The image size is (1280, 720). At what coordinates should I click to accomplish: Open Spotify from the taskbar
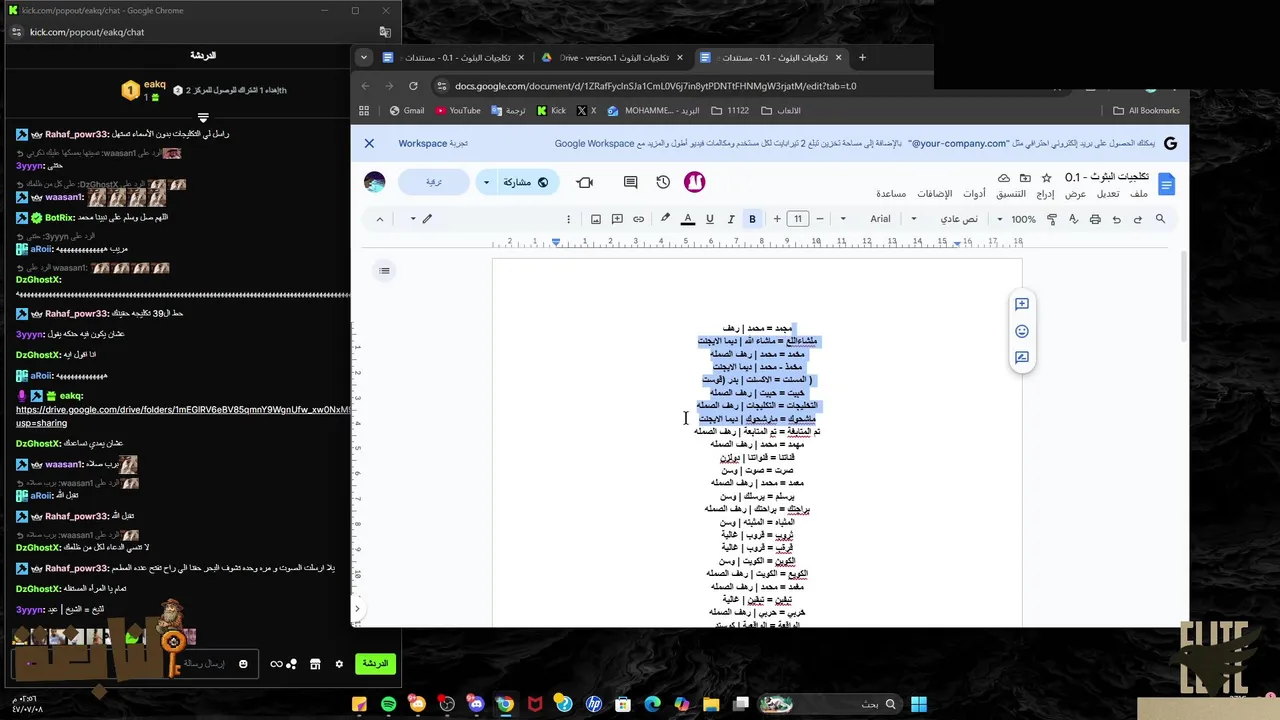point(388,705)
